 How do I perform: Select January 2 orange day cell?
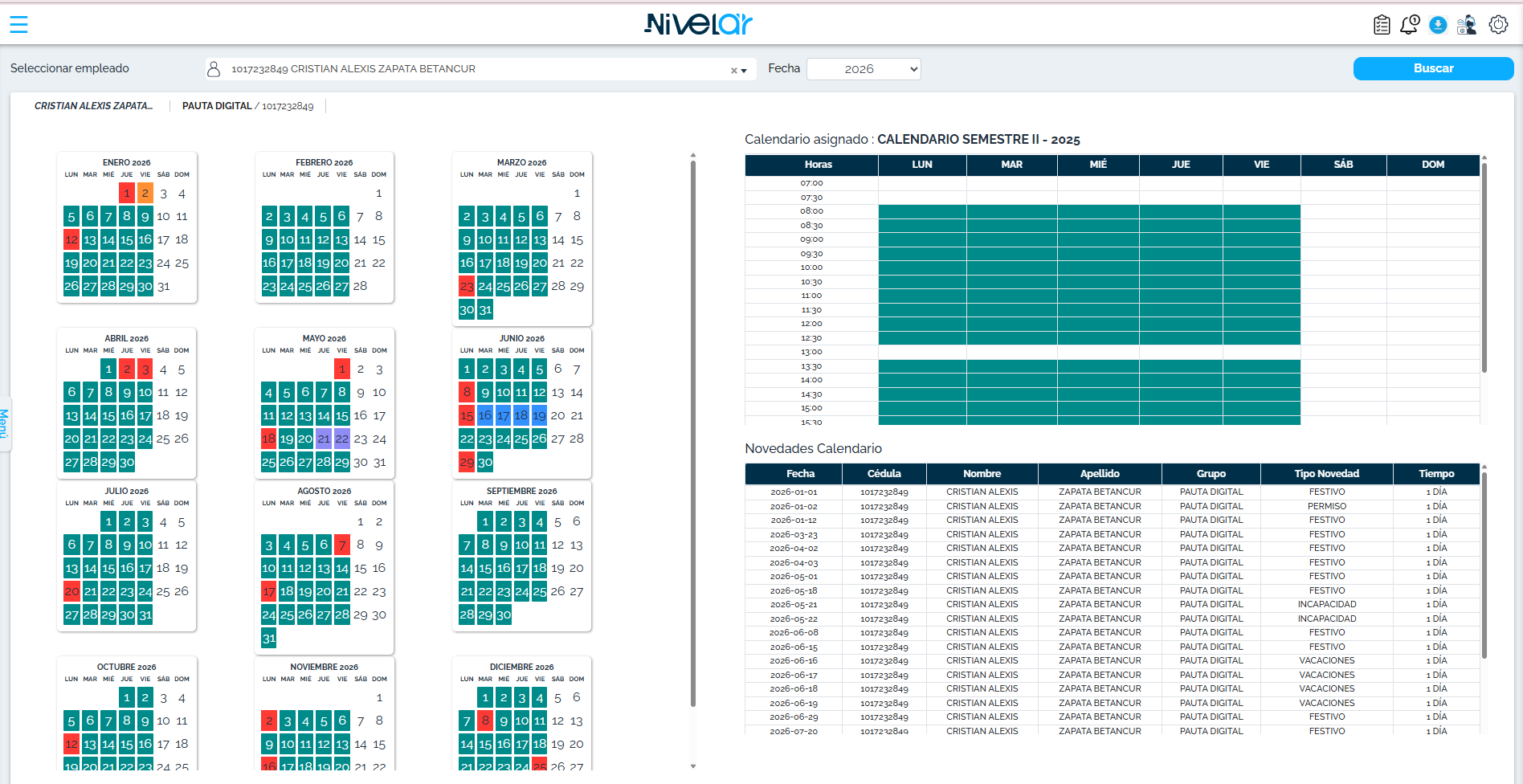coord(145,194)
